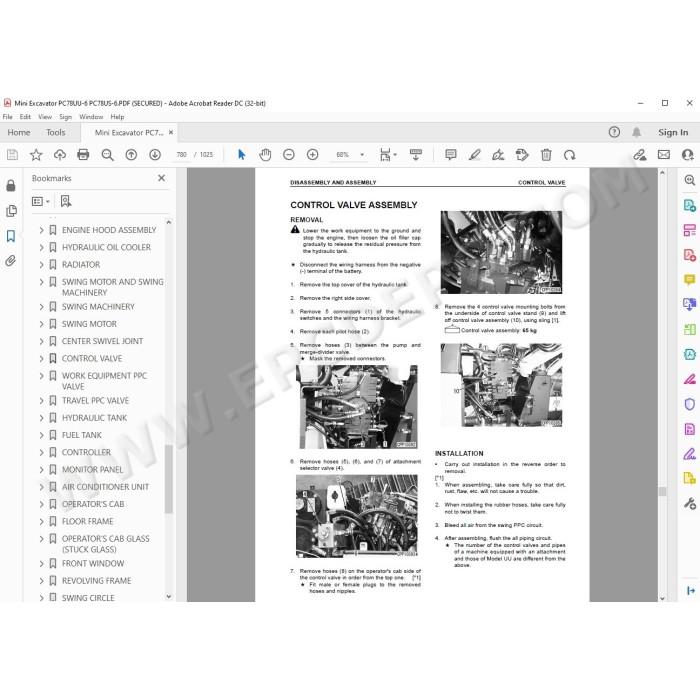Open the View menu
The image size is (700, 700).
pos(45,117)
